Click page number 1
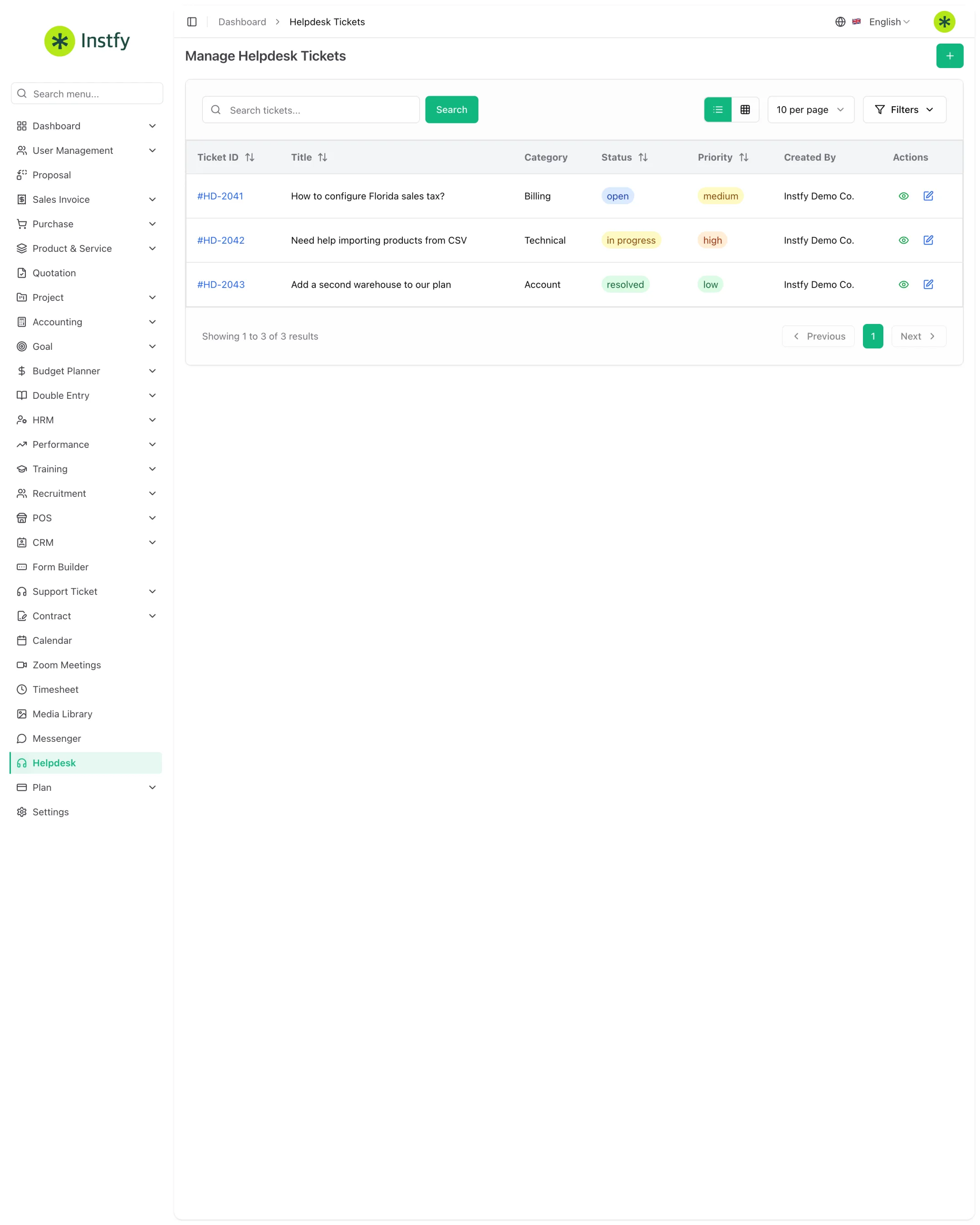Screen dimensions: 980x1225 tap(872, 336)
